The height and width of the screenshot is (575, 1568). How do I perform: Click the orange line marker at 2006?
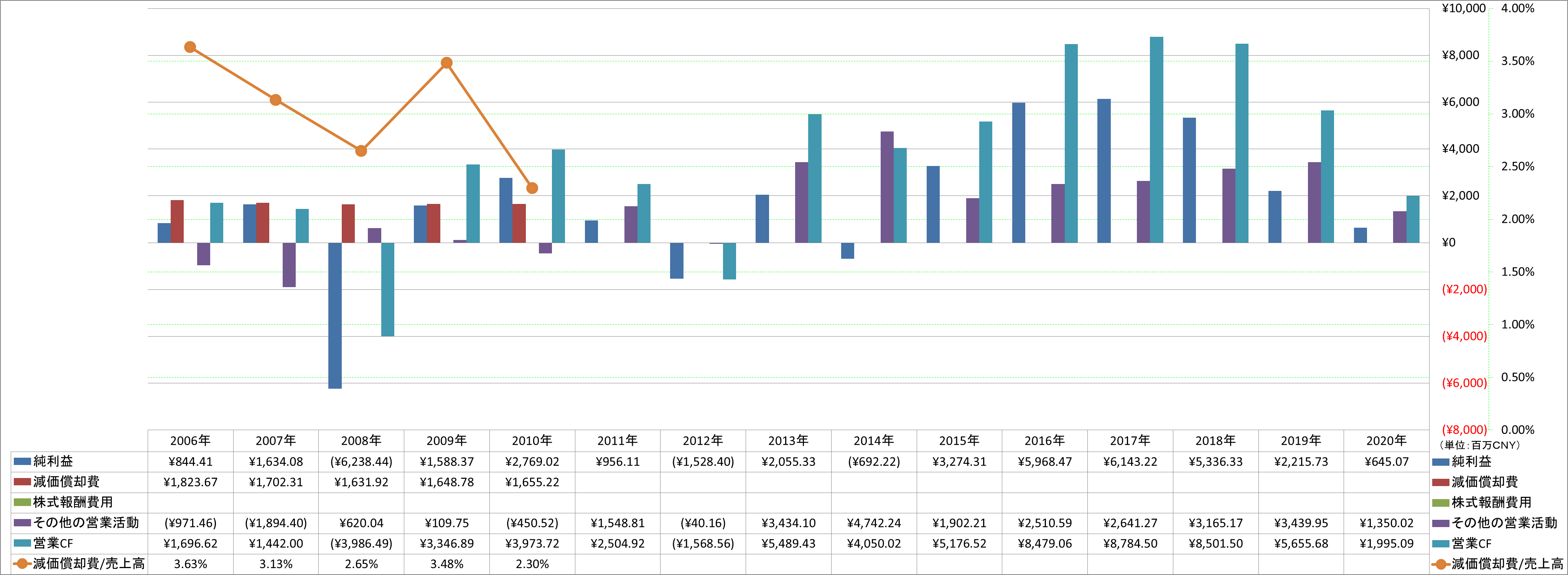click(190, 47)
